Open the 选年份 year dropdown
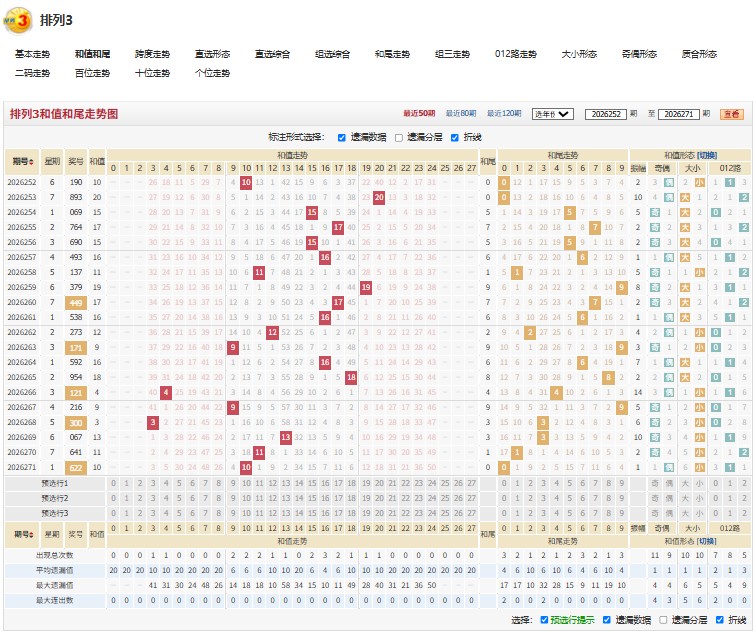 pyautogui.click(x=552, y=114)
